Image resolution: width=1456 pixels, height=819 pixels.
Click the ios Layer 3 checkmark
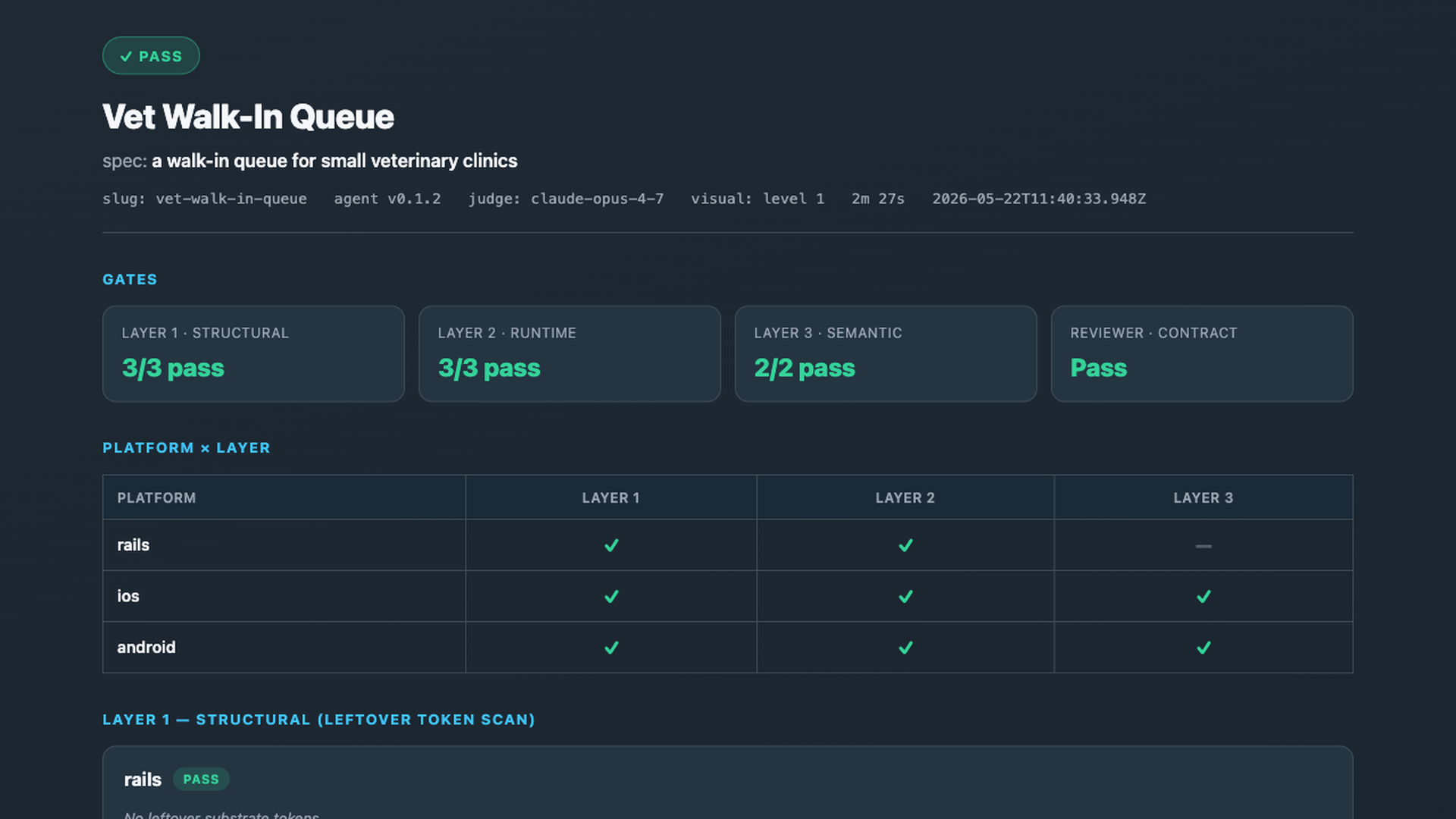1203,597
